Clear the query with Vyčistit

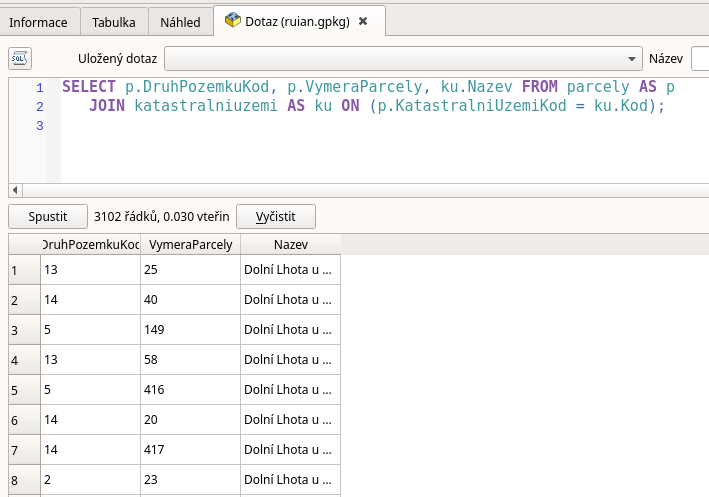276,217
